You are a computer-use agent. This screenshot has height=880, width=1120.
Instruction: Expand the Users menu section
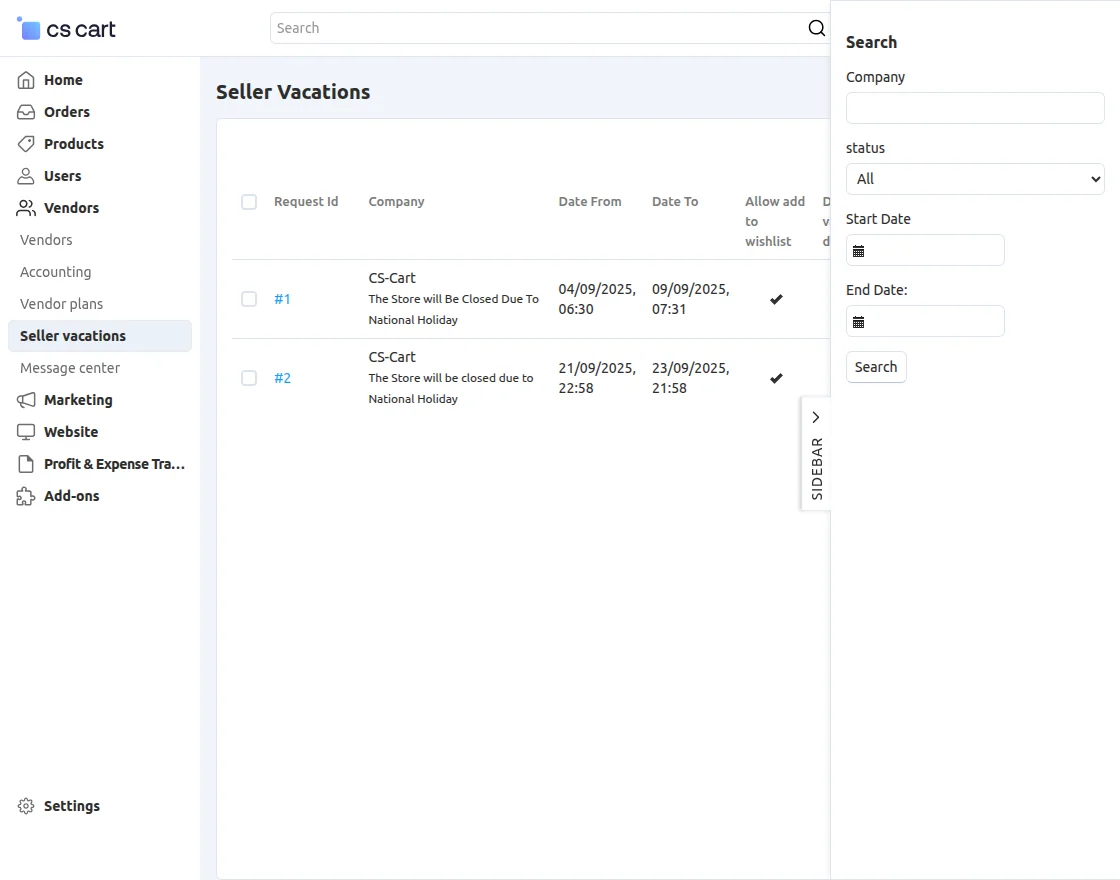point(62,176)
